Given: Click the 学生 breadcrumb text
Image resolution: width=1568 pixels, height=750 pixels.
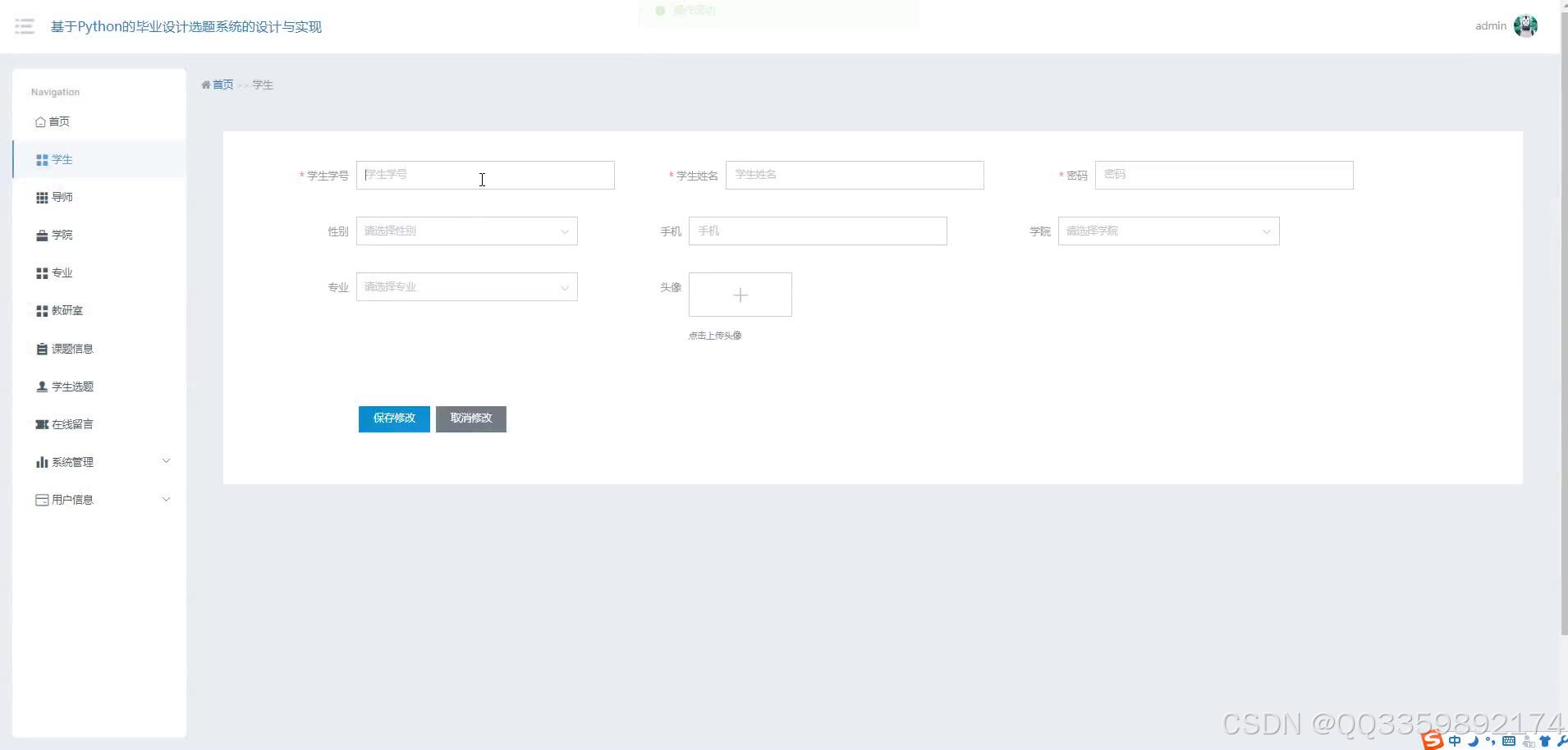Looking at the screenshot, I should coord(263,85).
